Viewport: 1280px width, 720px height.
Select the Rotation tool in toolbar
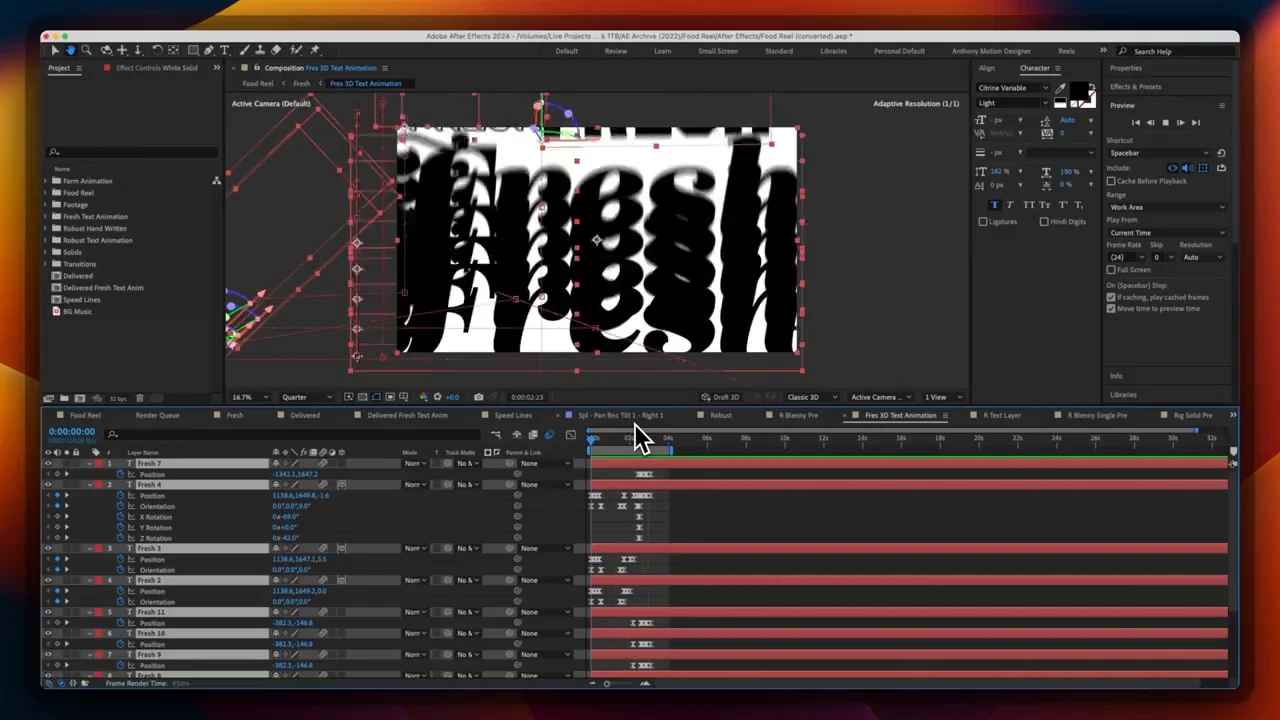(x=157, y=50)
